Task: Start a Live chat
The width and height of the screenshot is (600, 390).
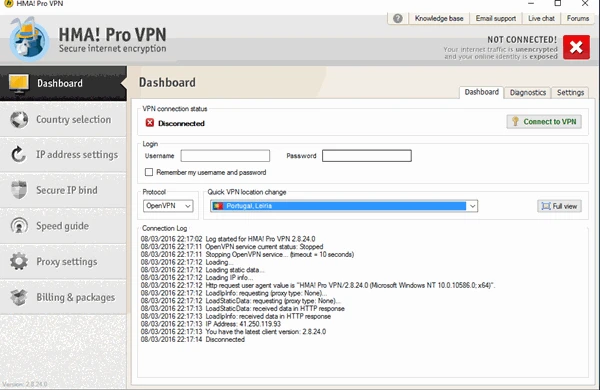Action: [x=541, y=18]
